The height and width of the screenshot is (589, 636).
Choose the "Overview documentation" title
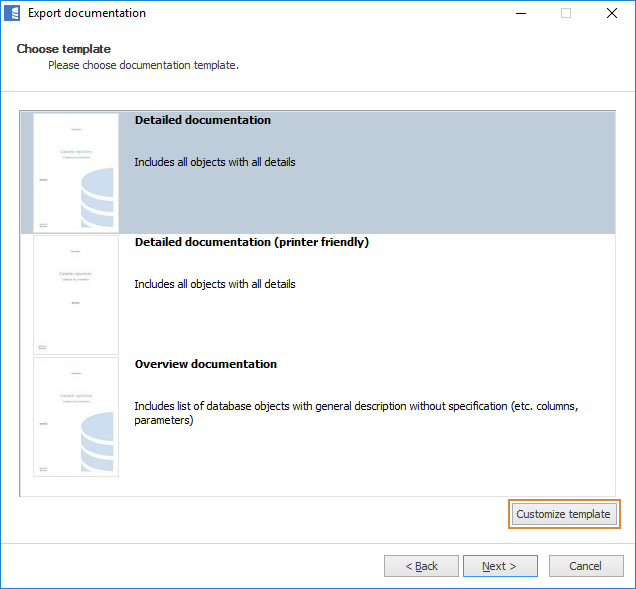point(205,364)
